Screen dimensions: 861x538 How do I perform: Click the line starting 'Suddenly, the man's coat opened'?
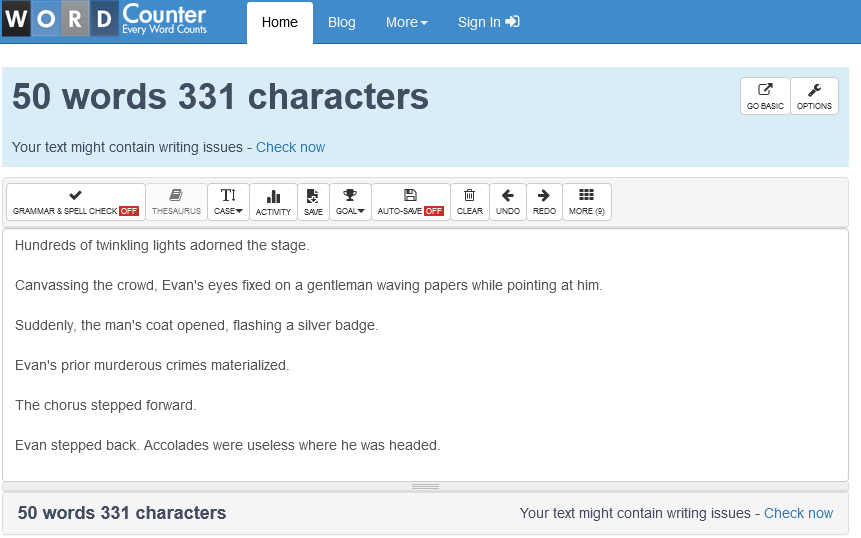click(197, 326)
